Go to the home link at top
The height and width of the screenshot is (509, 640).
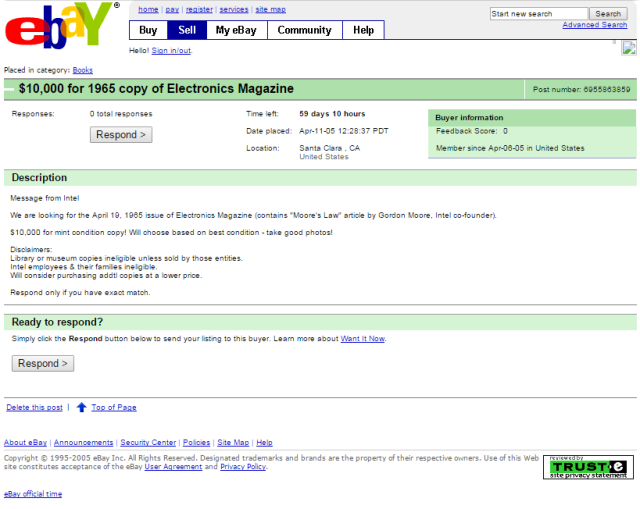148,9
